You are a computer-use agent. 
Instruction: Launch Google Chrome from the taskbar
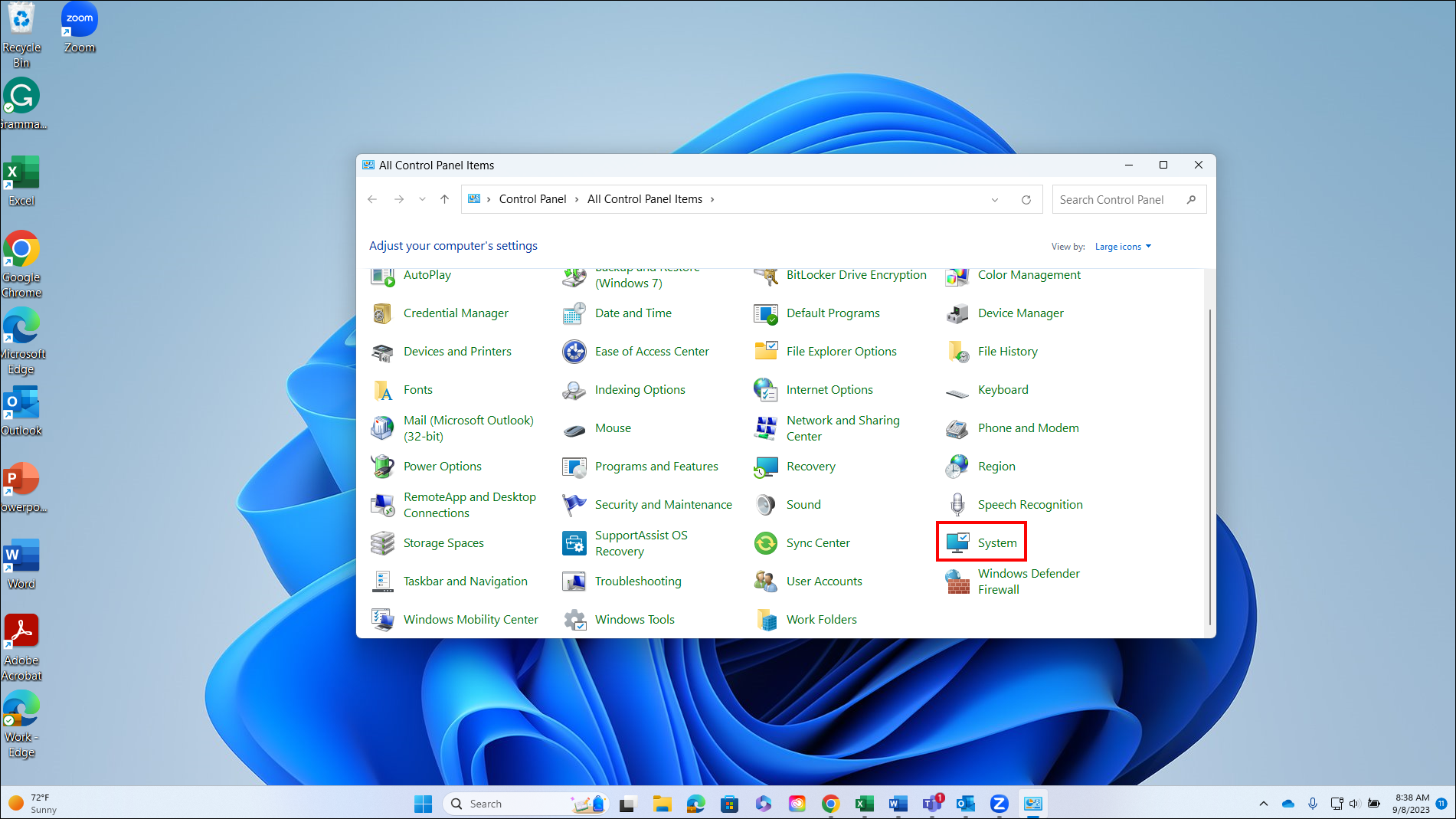coord(831,803)
